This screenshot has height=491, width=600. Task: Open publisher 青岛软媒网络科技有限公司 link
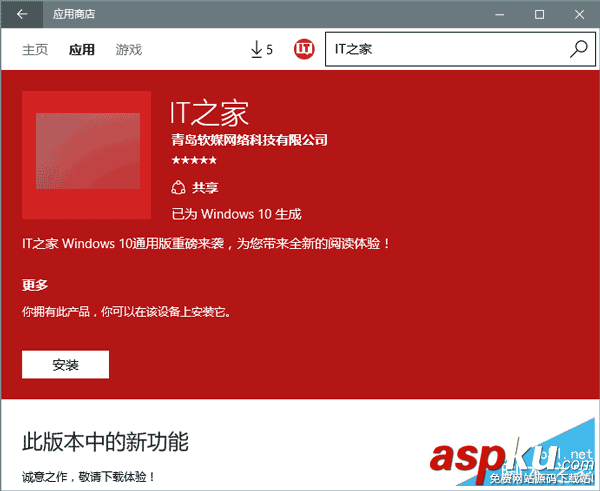(x=249, y=140)
